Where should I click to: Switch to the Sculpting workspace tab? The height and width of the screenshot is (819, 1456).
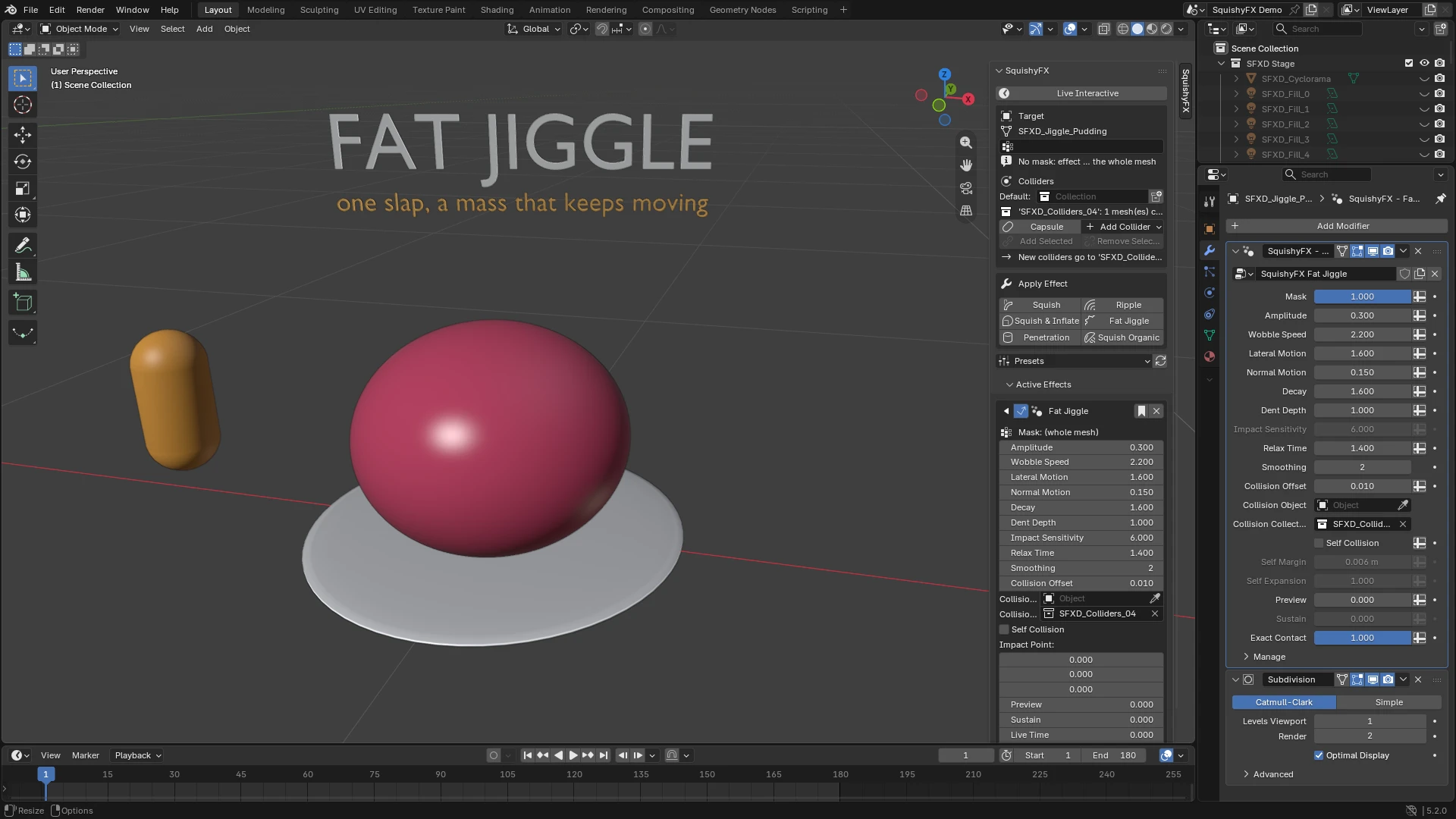(x=318, y=10)
